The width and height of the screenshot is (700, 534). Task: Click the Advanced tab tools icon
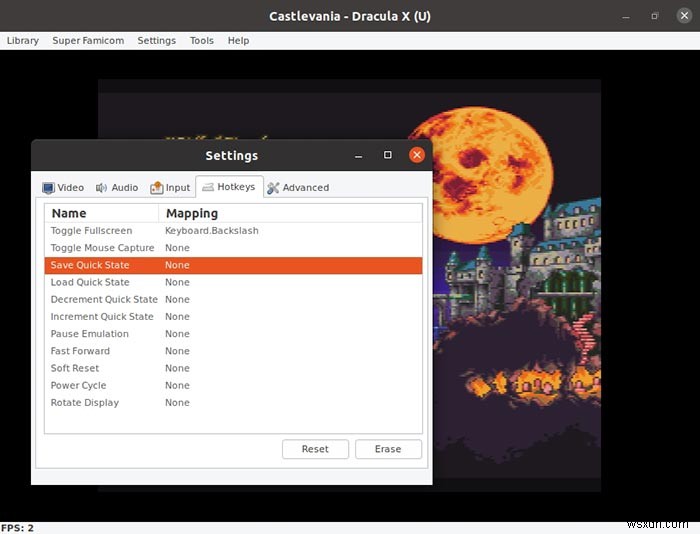(x=273, y=188)
